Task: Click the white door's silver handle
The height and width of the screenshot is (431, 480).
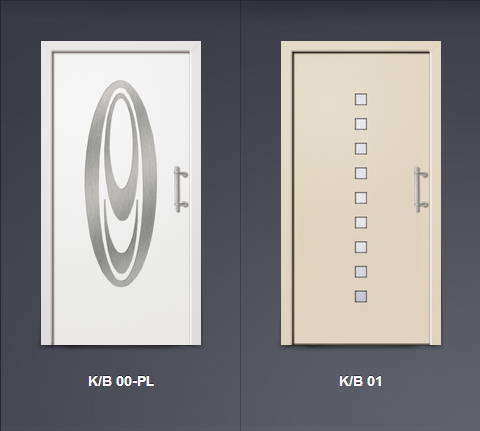Action: (180, 189)
